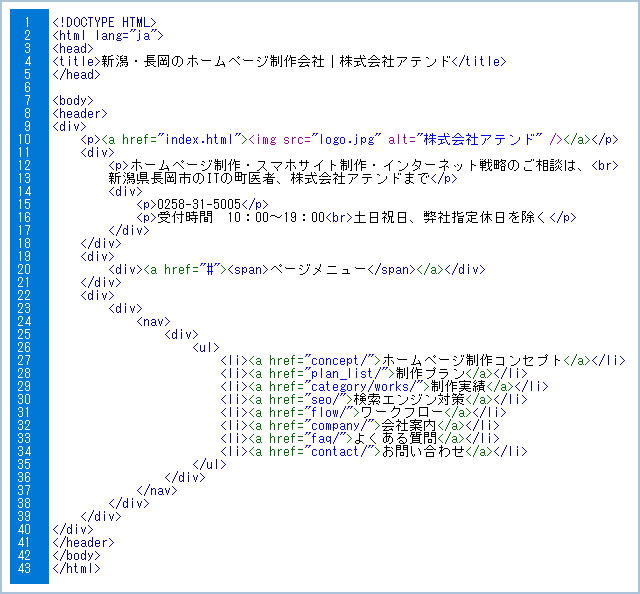Image resolution: width=640 pixels, height=594 pixels.
Task: Click line number 4 in the gutter
Action: click(27, 61)
